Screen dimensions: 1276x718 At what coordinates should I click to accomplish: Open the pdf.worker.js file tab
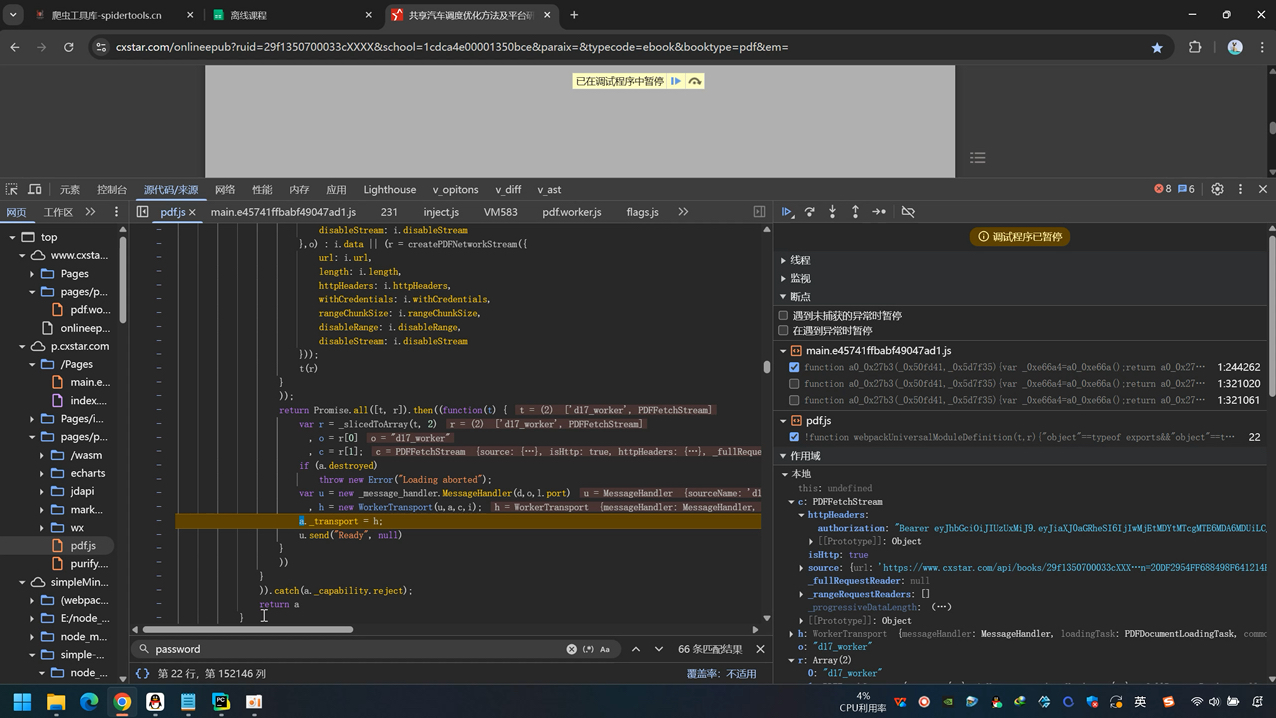(x=572, y=212)
